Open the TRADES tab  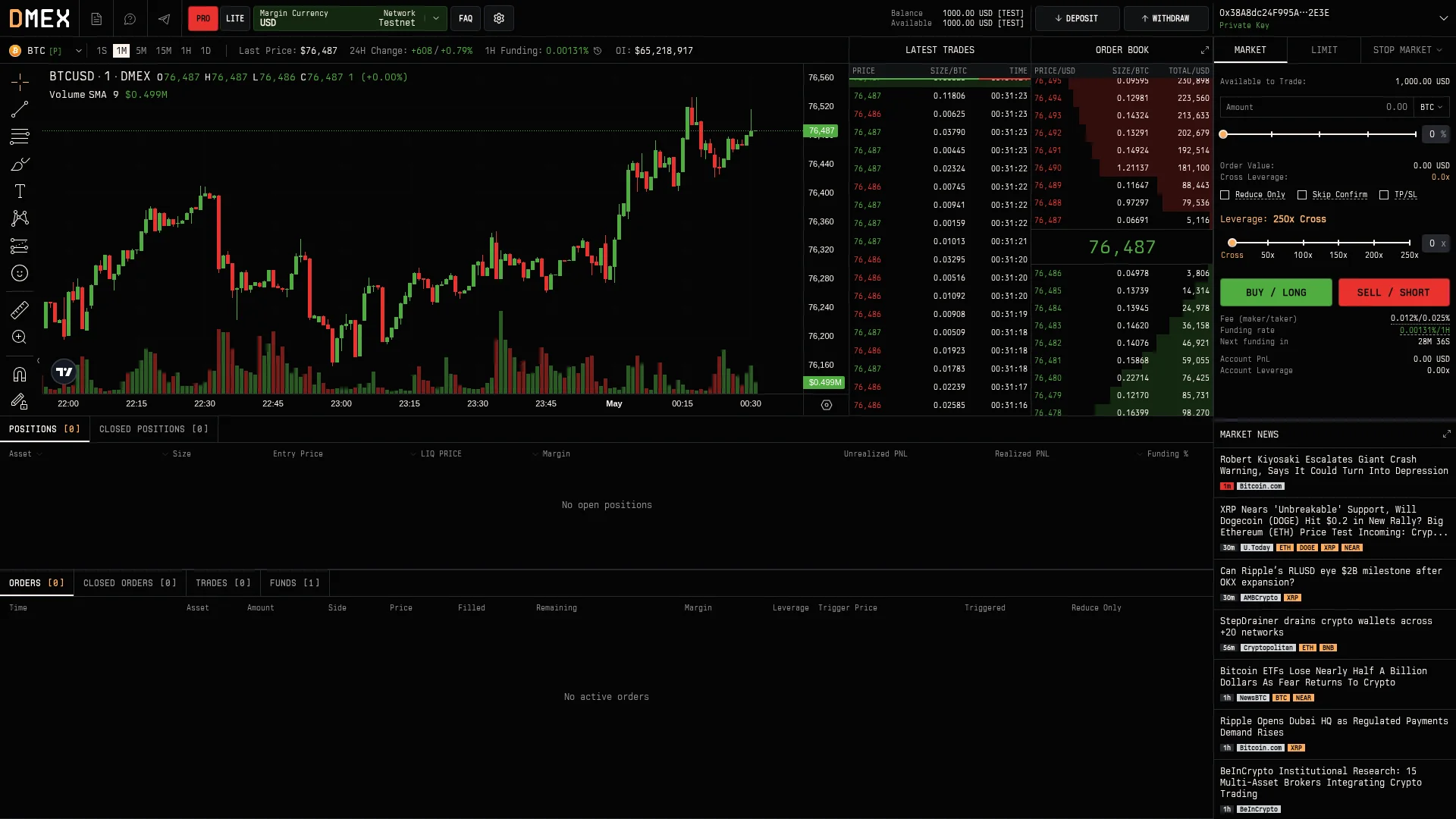coord(223,583)
